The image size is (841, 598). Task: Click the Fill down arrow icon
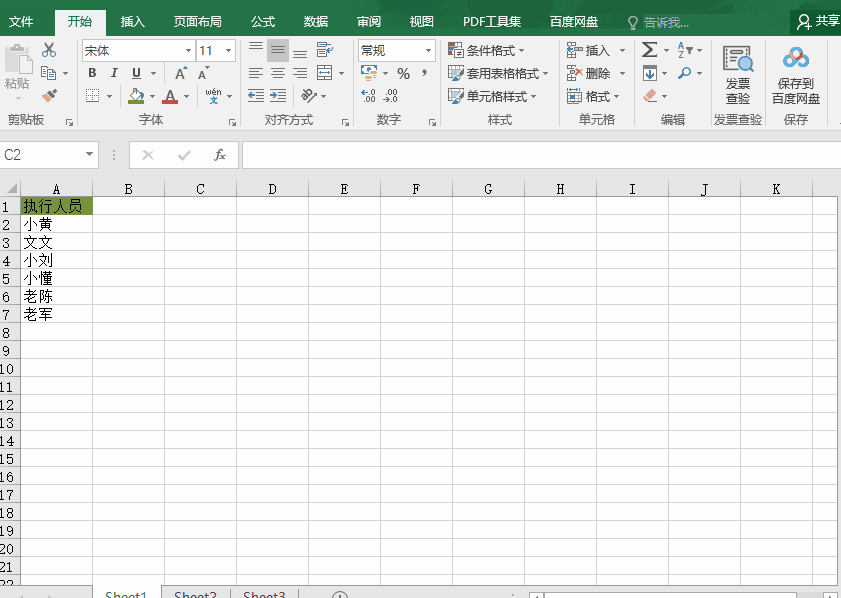tap(650, 73)
